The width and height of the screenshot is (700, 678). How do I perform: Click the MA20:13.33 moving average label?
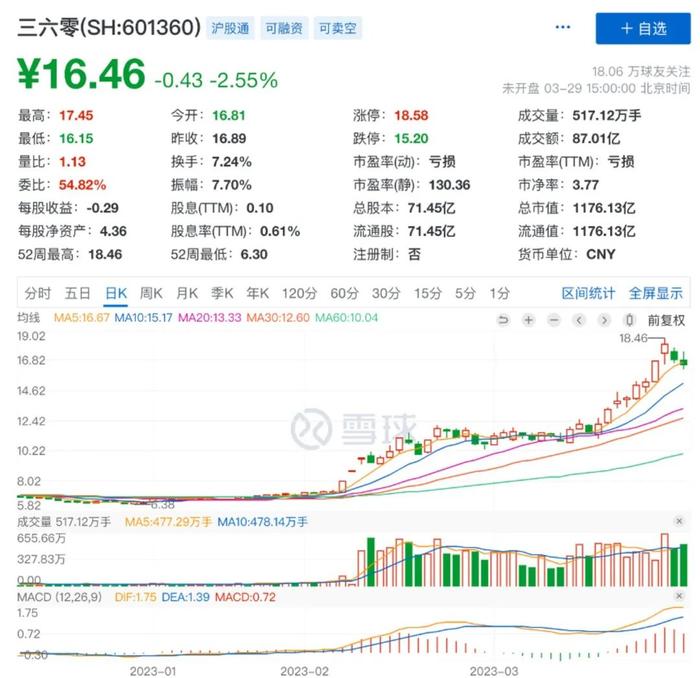pos(209,318)
